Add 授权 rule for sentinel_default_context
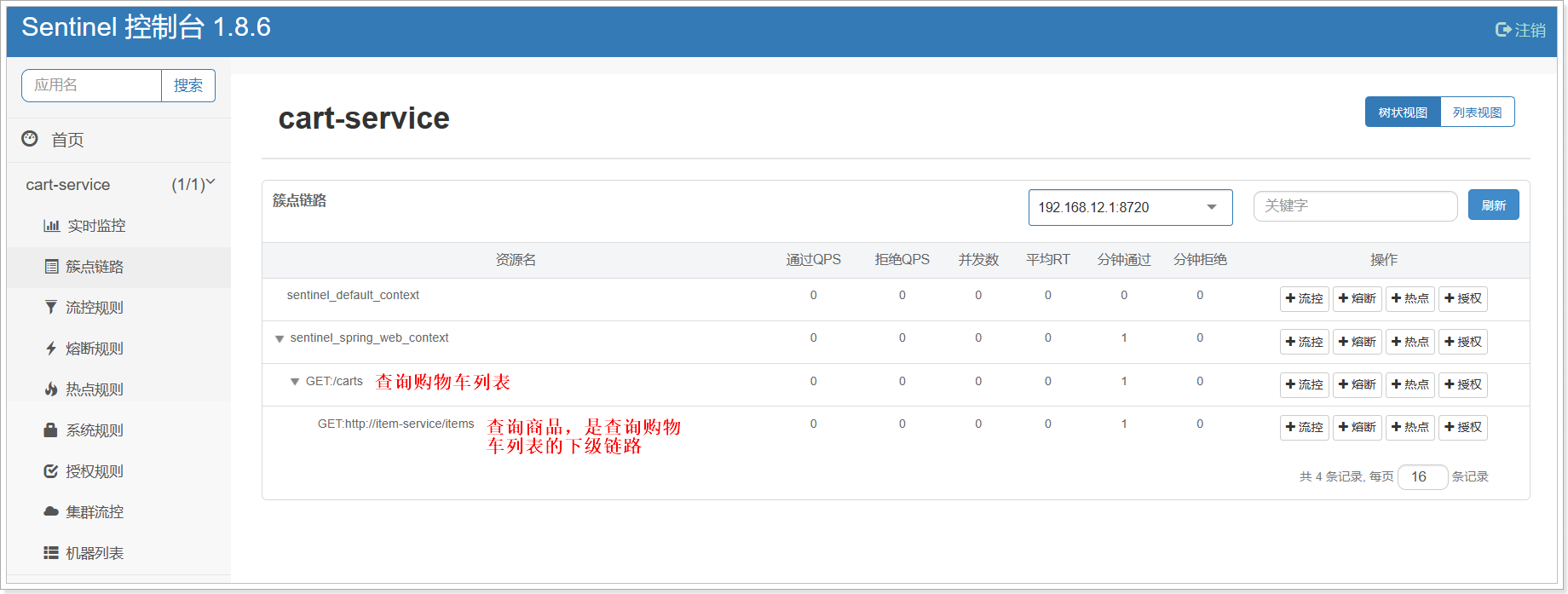The image size is (1568, 594). (1462, 299)
